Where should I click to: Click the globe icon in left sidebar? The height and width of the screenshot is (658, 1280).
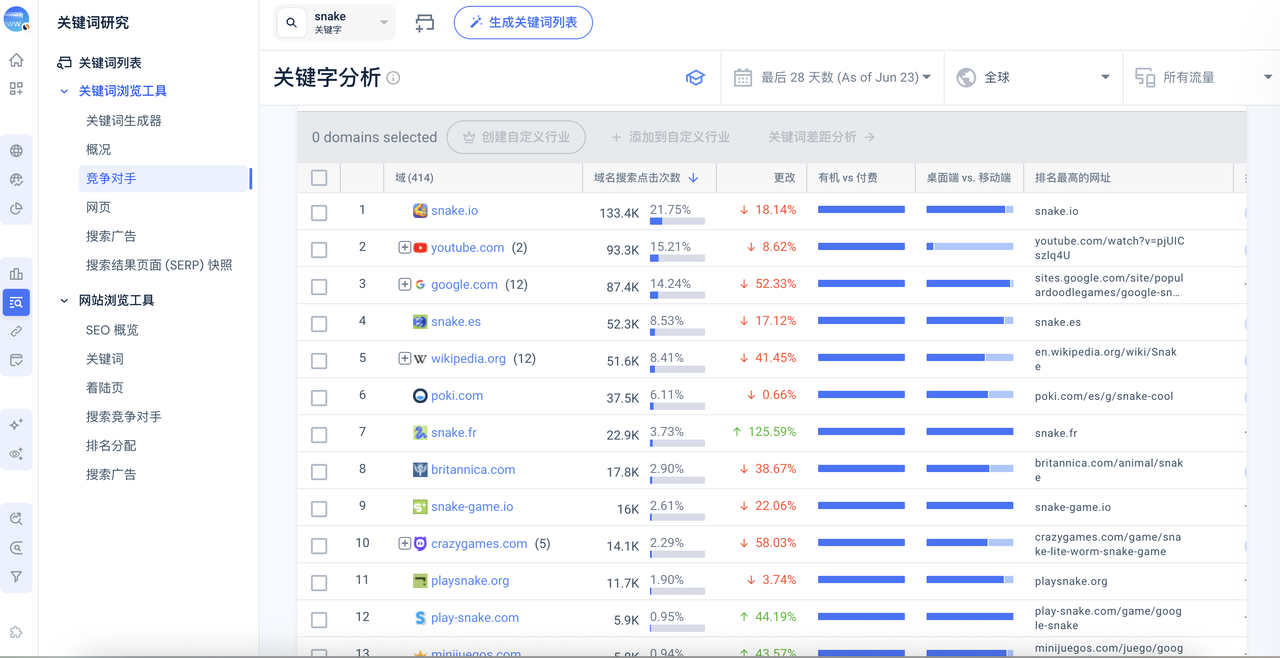pos(16,151)
